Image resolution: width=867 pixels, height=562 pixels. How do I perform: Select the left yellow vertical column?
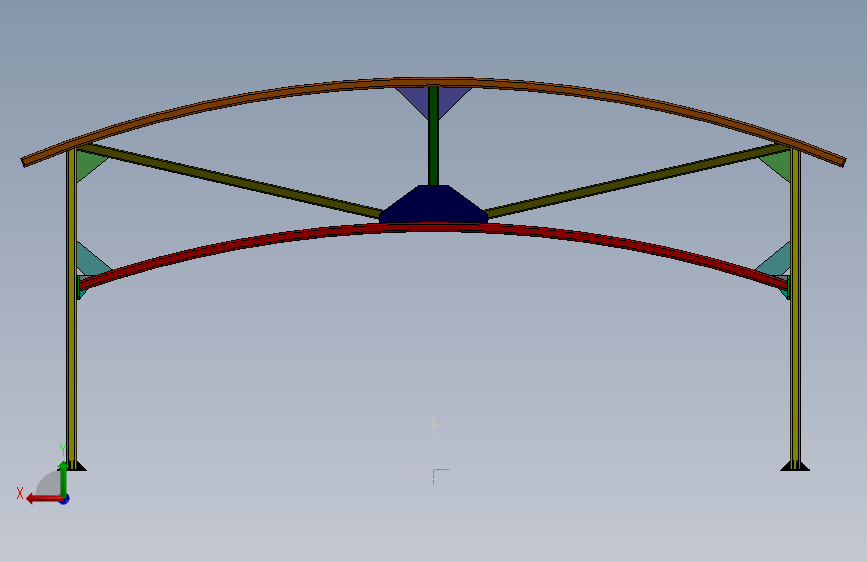click(71, 310)
